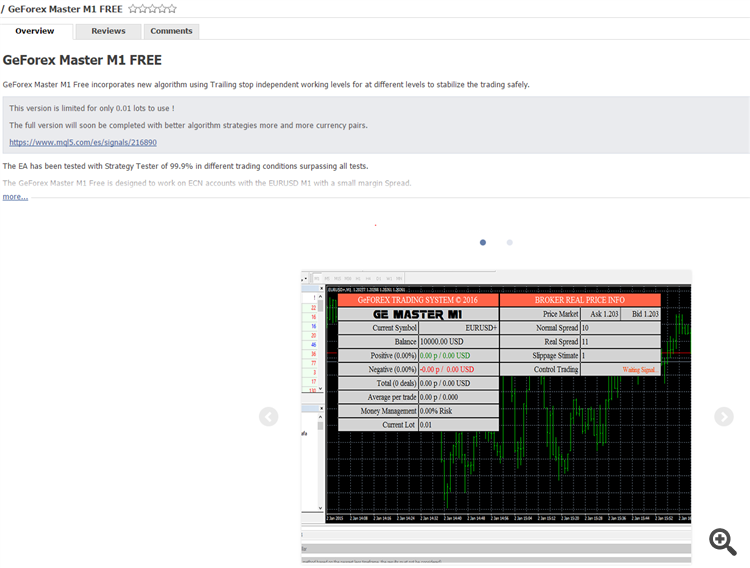Image resolution: width=750 pixels, height=568 pixels.
Task: Select the first gallery pagination dot
Action: pos(483,243)
